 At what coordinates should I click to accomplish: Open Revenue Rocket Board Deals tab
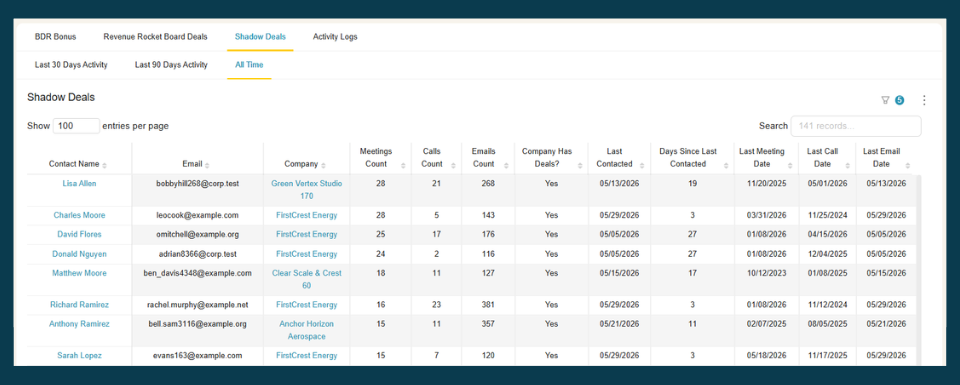pyautogui.click(x=156, y=37)
